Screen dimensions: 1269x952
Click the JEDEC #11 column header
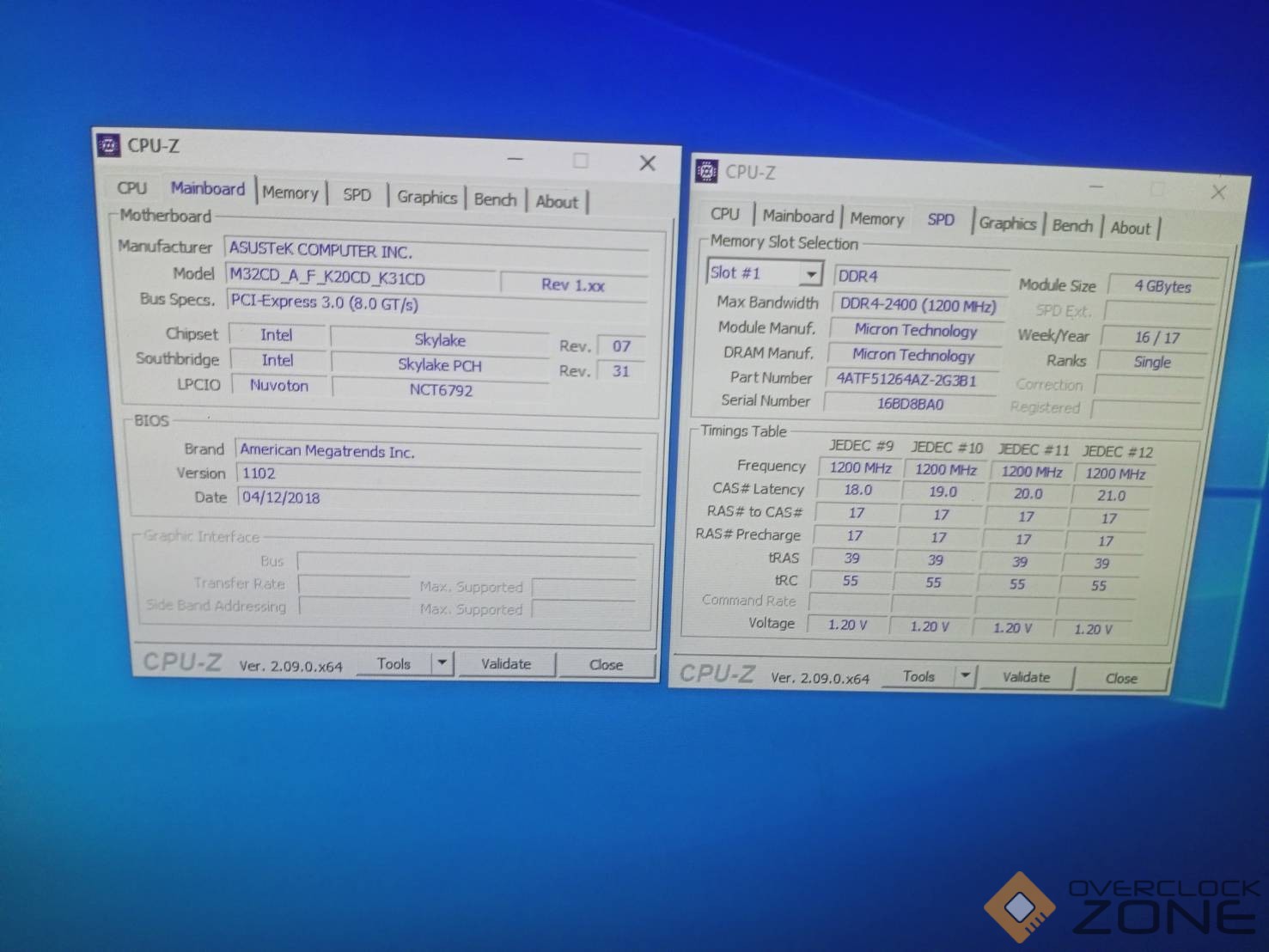point(1033,449)
